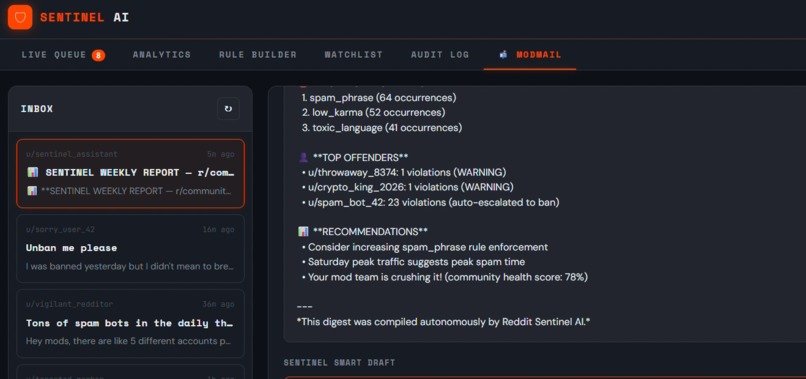Click the Modmail tab mailbox icon
806x379 pixels.
503,55
